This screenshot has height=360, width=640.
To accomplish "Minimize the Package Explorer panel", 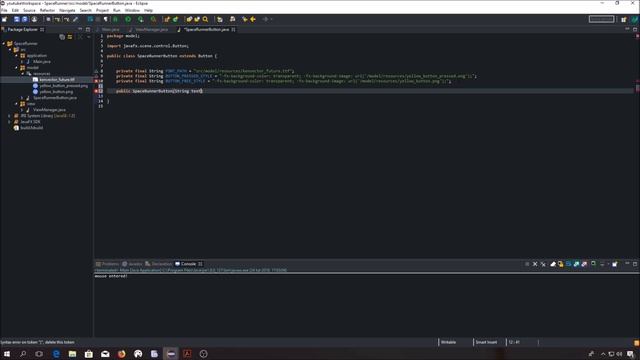I will 80,29.
